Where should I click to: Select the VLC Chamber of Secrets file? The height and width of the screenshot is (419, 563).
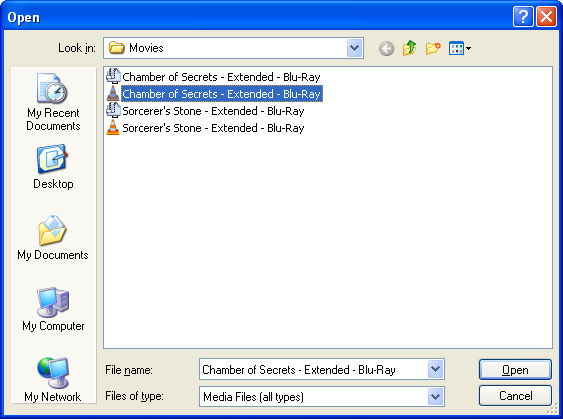[214, 94]
